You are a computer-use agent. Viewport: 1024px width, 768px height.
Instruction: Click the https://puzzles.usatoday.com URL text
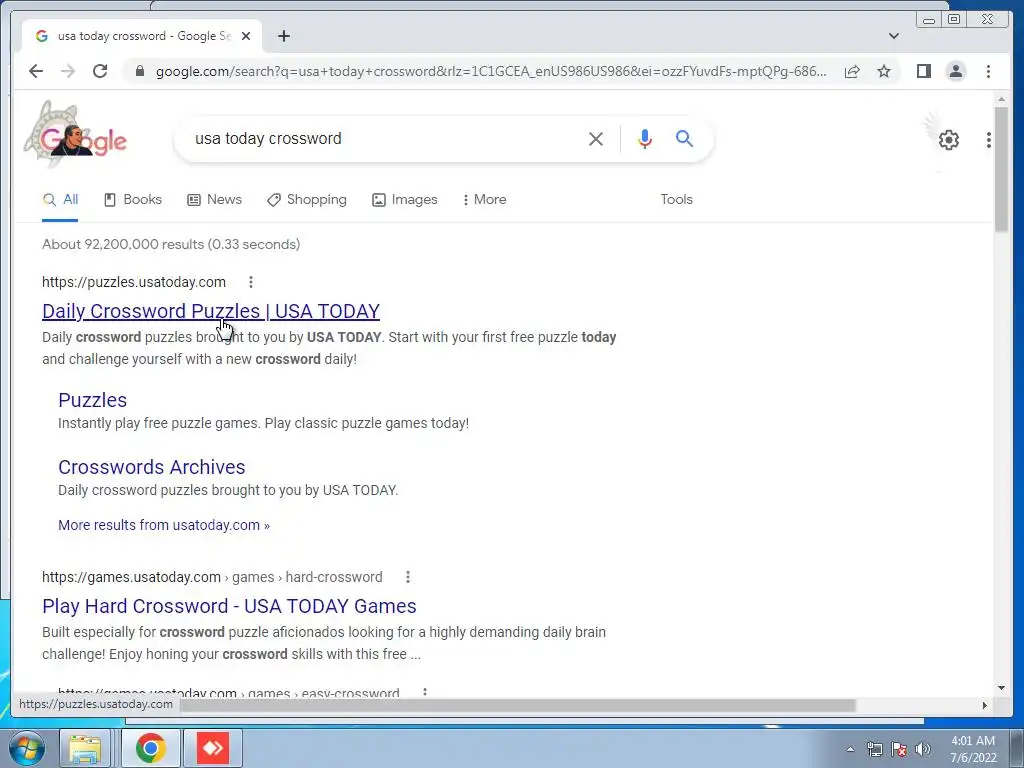134,282
